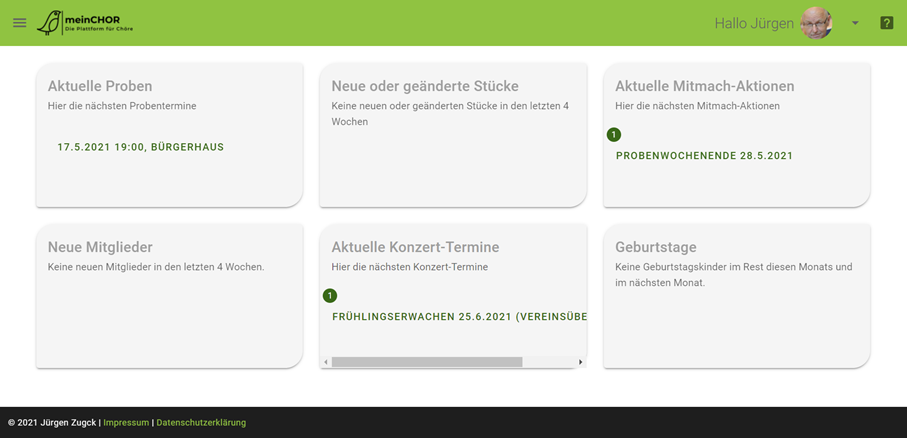Open the hamburger navigation menu
Image resolution: width=907 pixels, height=438 pixels.
[x=20, y=23]
